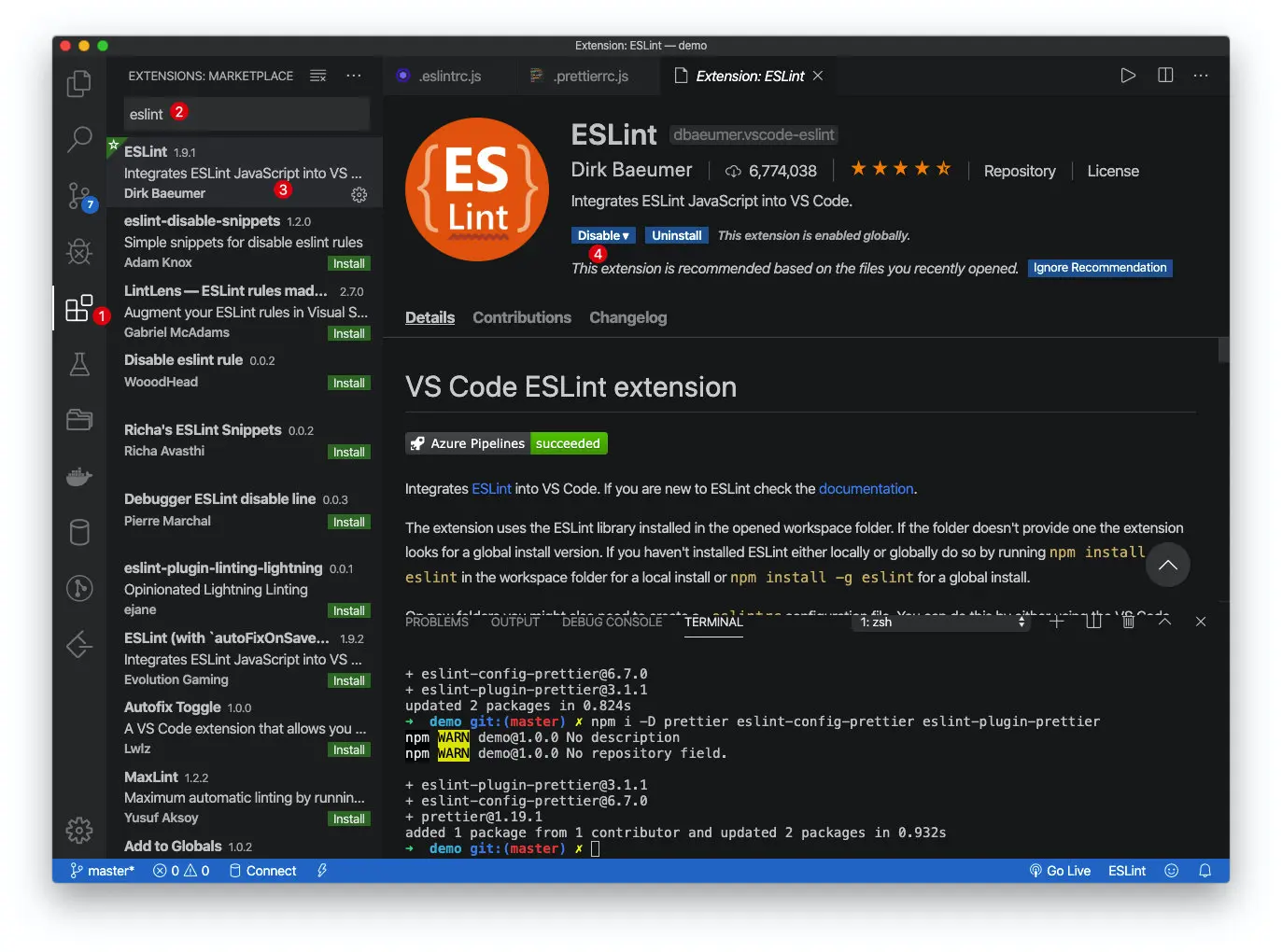The height and width of the screenshot is (952, 1282).
Task: Switch to the .eslintrc.js tab
Action: click(449, 76)
